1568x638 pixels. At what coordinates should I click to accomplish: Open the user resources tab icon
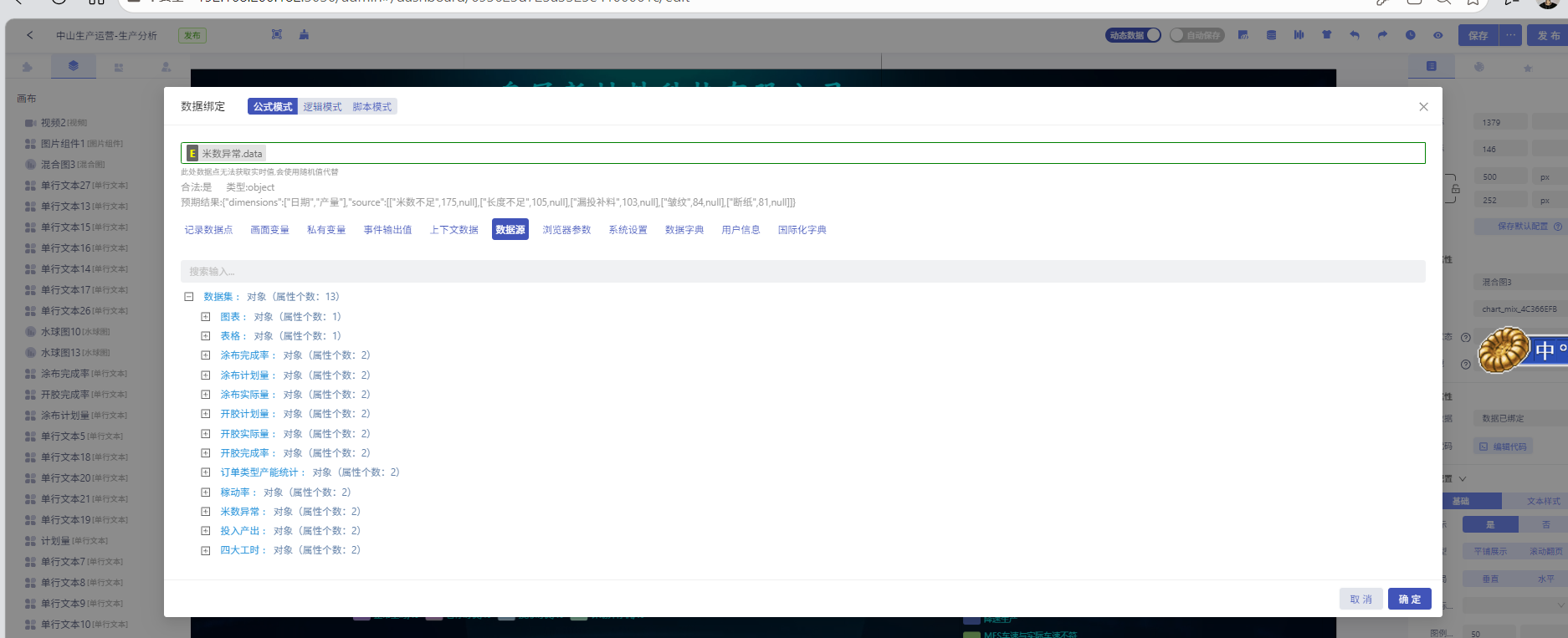click(166, 66)
